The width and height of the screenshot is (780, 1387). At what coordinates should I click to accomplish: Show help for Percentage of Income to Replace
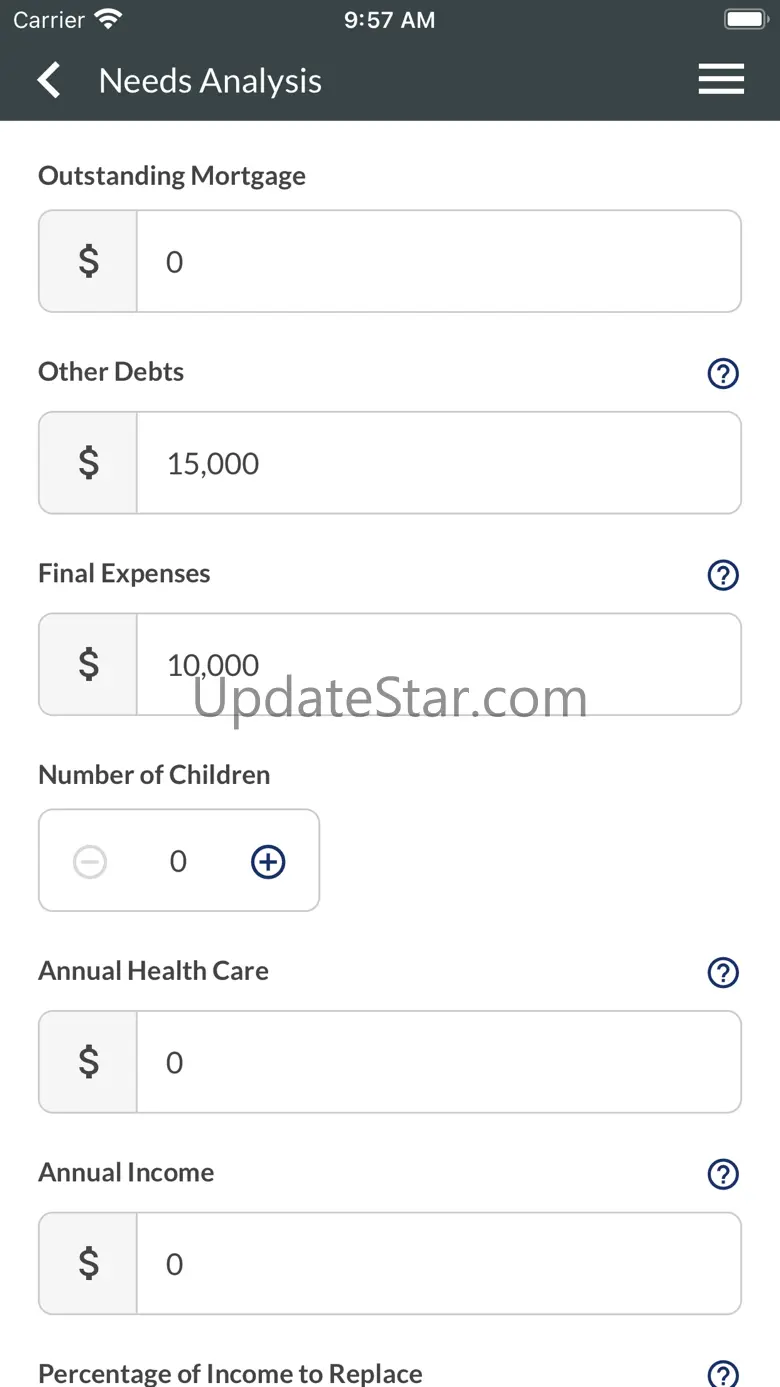click(722, 1374)
